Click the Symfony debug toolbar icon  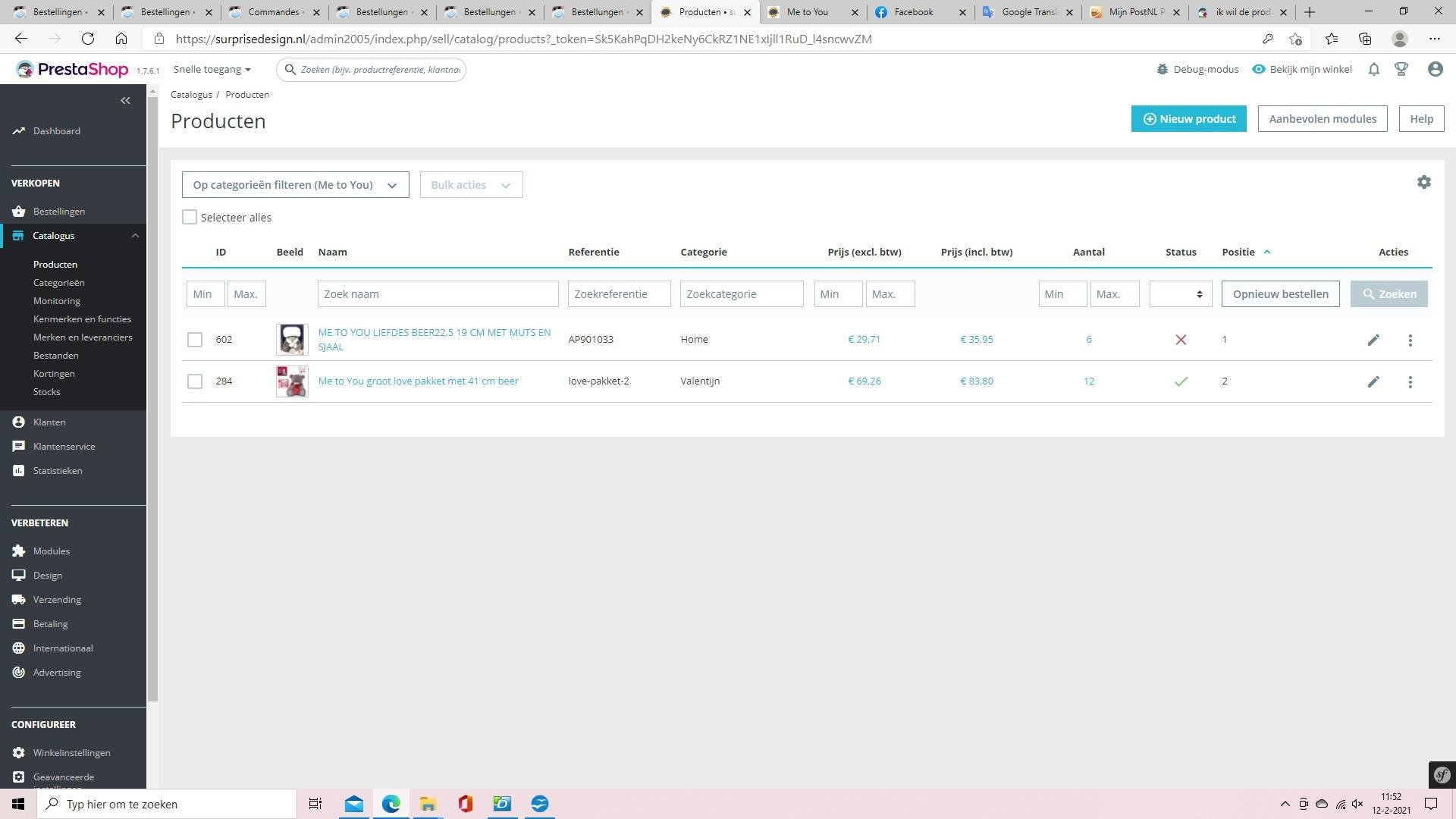[x=1442, y=775]
